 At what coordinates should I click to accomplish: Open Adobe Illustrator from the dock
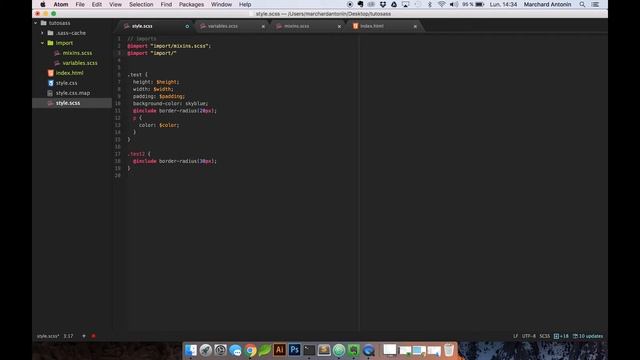(280, 350)
